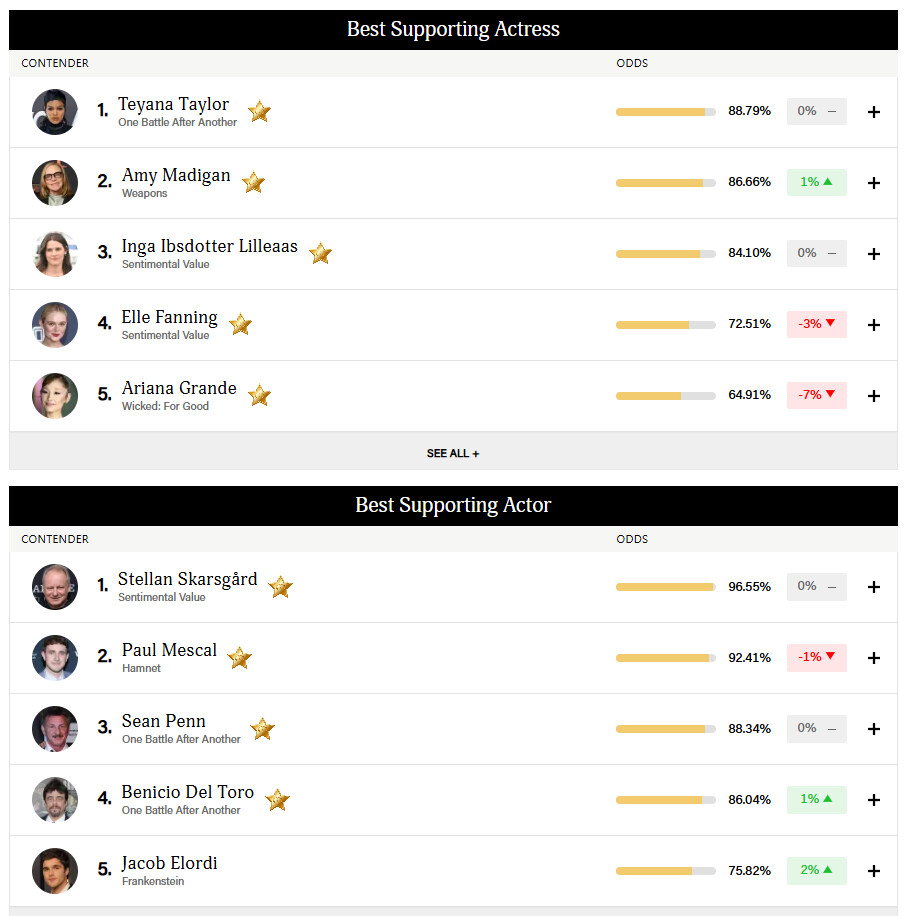
Task: Open Ariana Grande's contender name link
Action: point(179,388)
